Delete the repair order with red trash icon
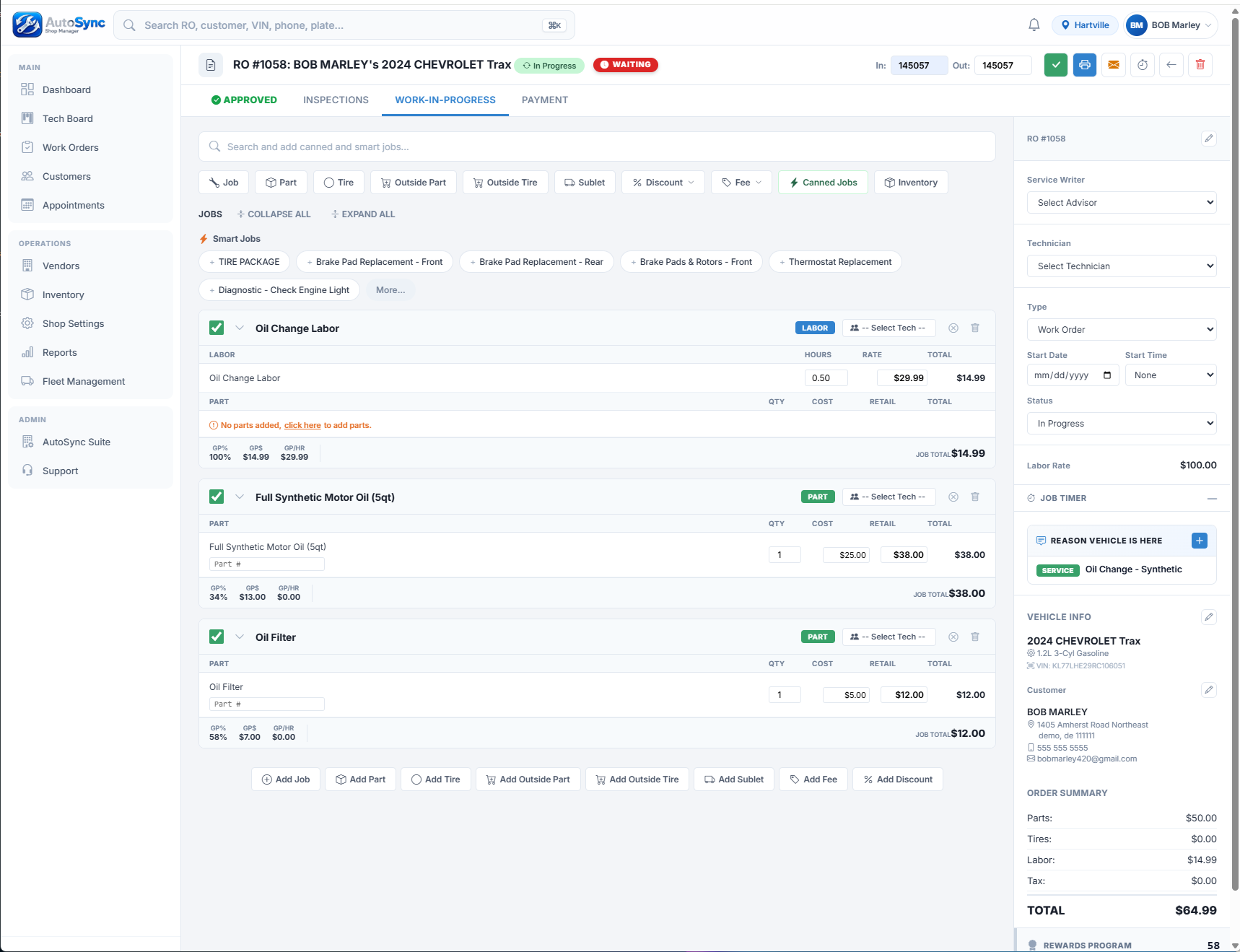Image resolution: width=1240 pixels, height=952 pixels. (x=1200, y=65)
